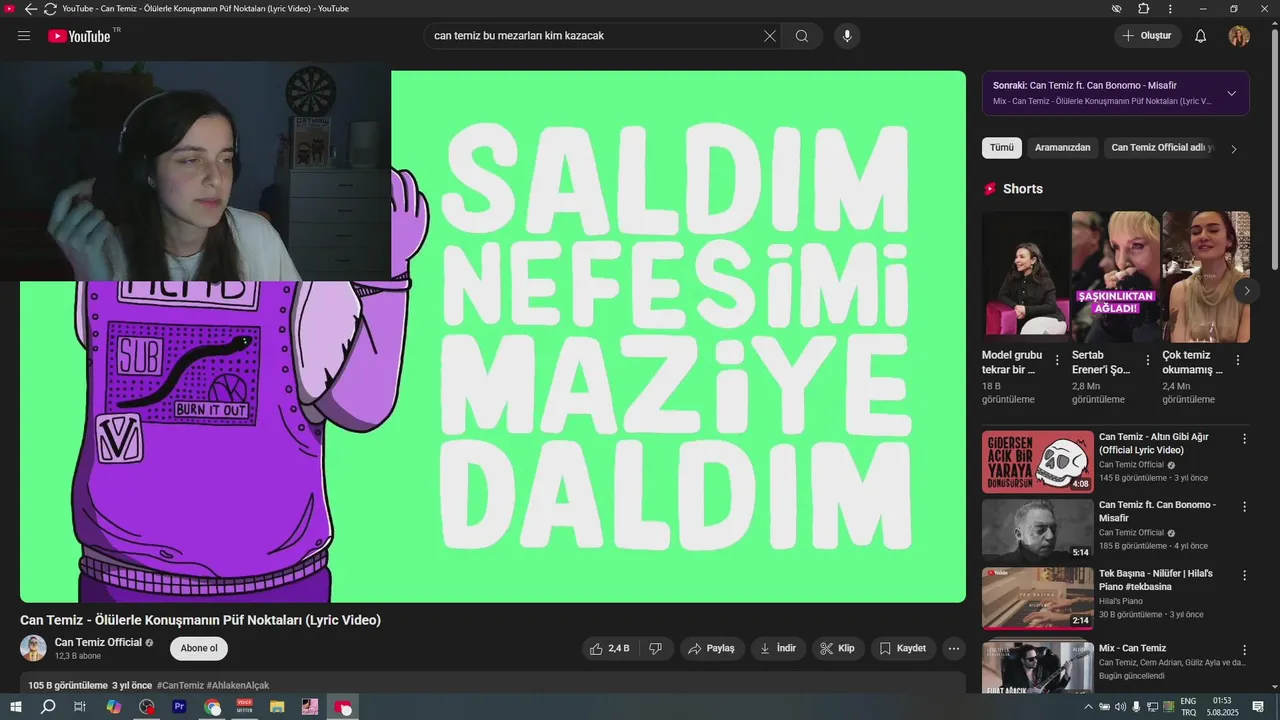The width and height of the screenshot is (1280, 720).
Task: Open options for Model grubu short
Action: pos(1058,360)
